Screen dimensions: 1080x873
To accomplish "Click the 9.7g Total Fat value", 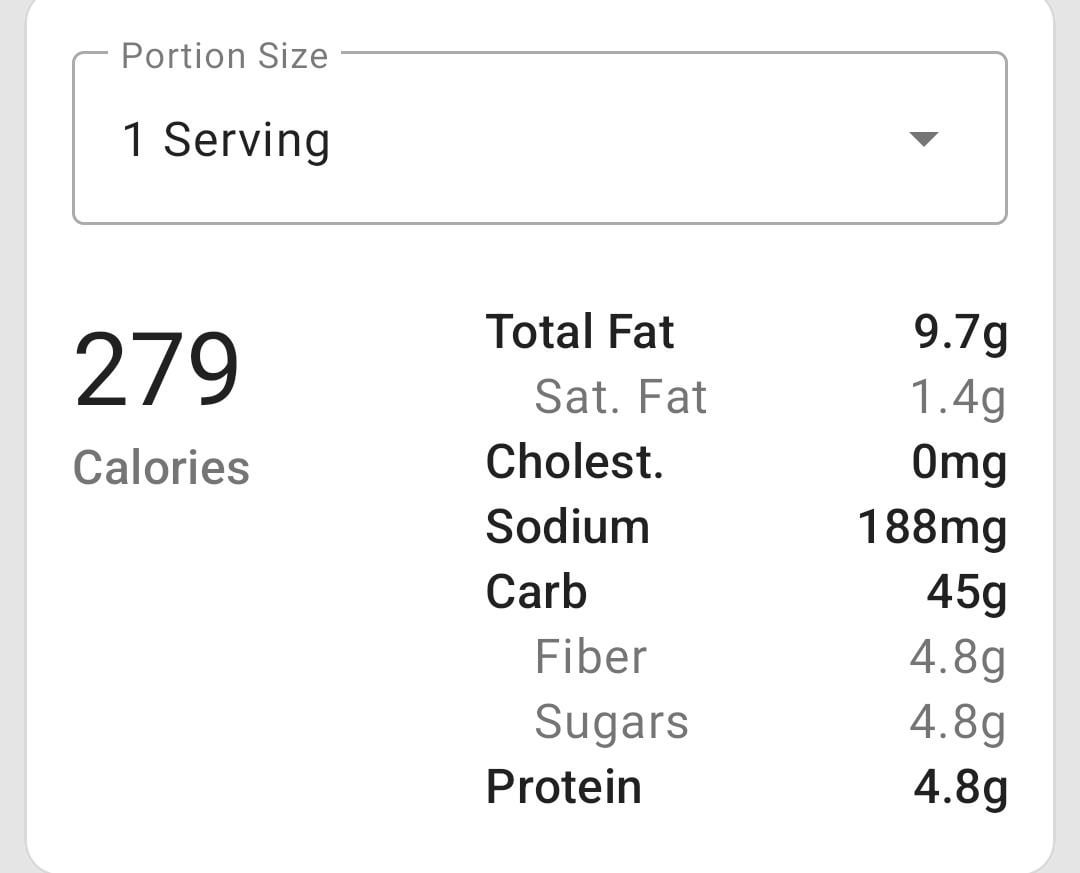I will tap(960, 333).
